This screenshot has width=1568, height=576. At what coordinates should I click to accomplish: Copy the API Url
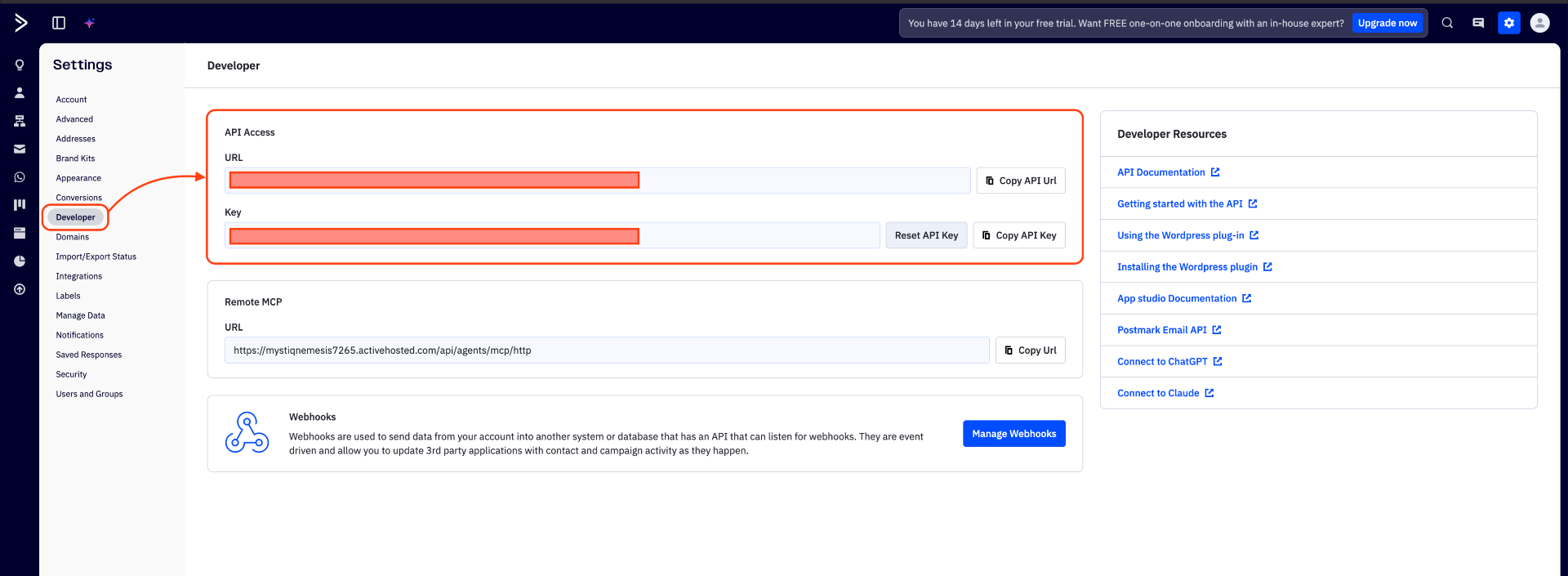point(1021,181)
